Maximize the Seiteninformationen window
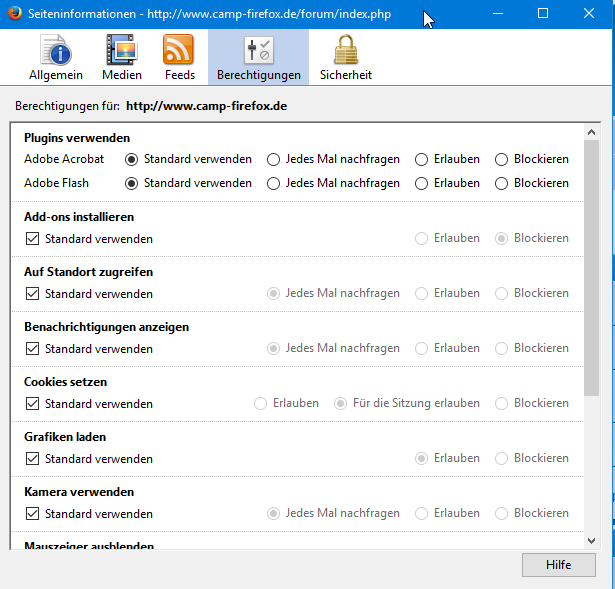Image resolution: width=615 pixels, height=589 pixels. [543, 14]
